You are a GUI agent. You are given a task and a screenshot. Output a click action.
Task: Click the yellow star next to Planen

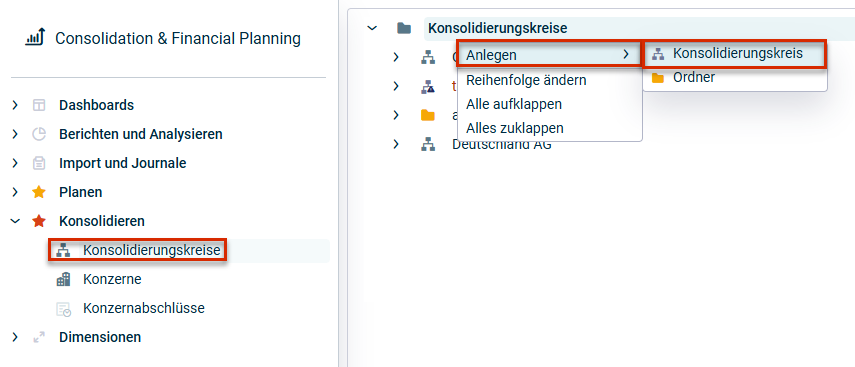click(x=39, y=192)
